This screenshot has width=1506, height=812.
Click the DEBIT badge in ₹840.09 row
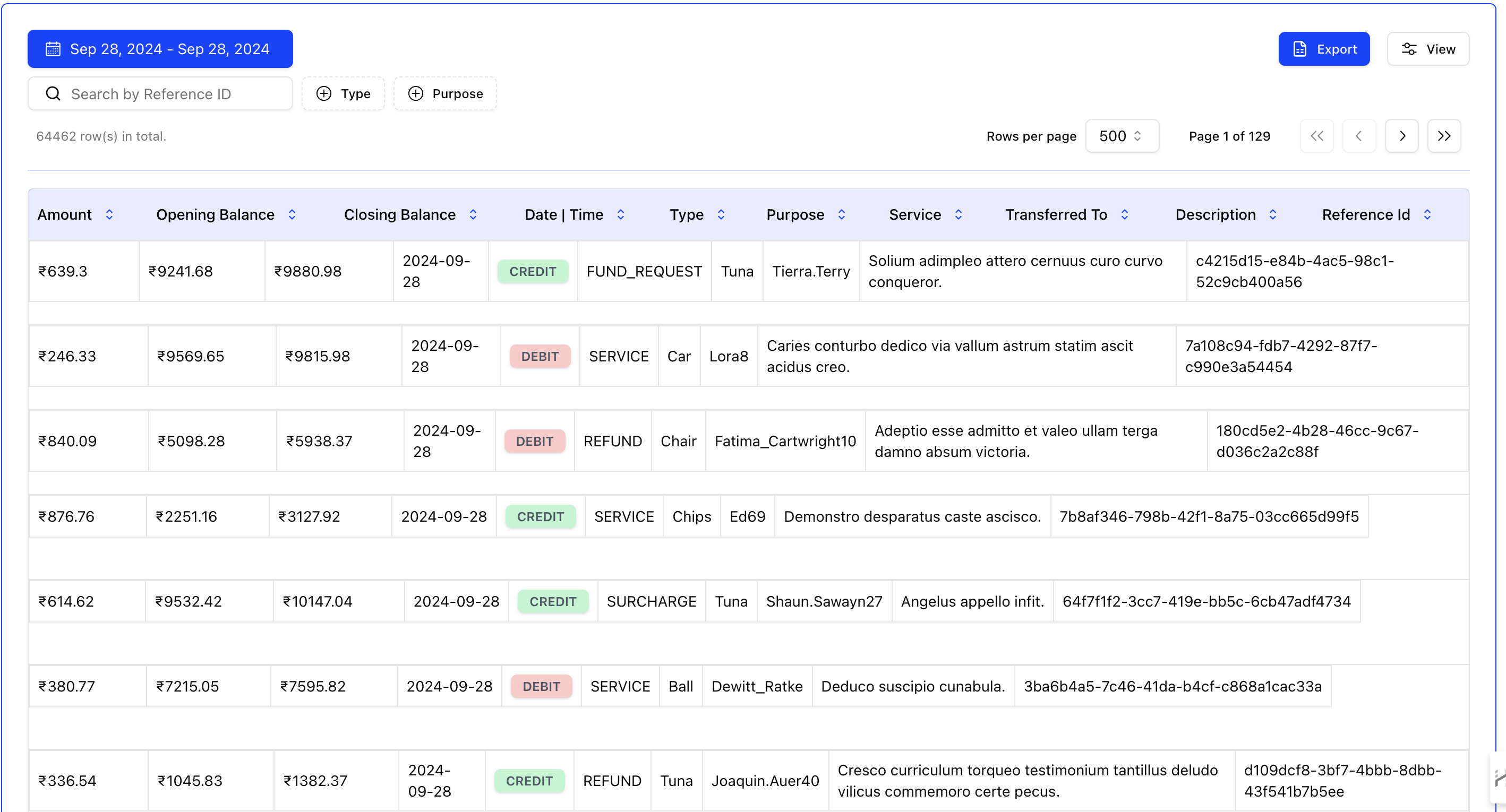[x=534, y=441]
